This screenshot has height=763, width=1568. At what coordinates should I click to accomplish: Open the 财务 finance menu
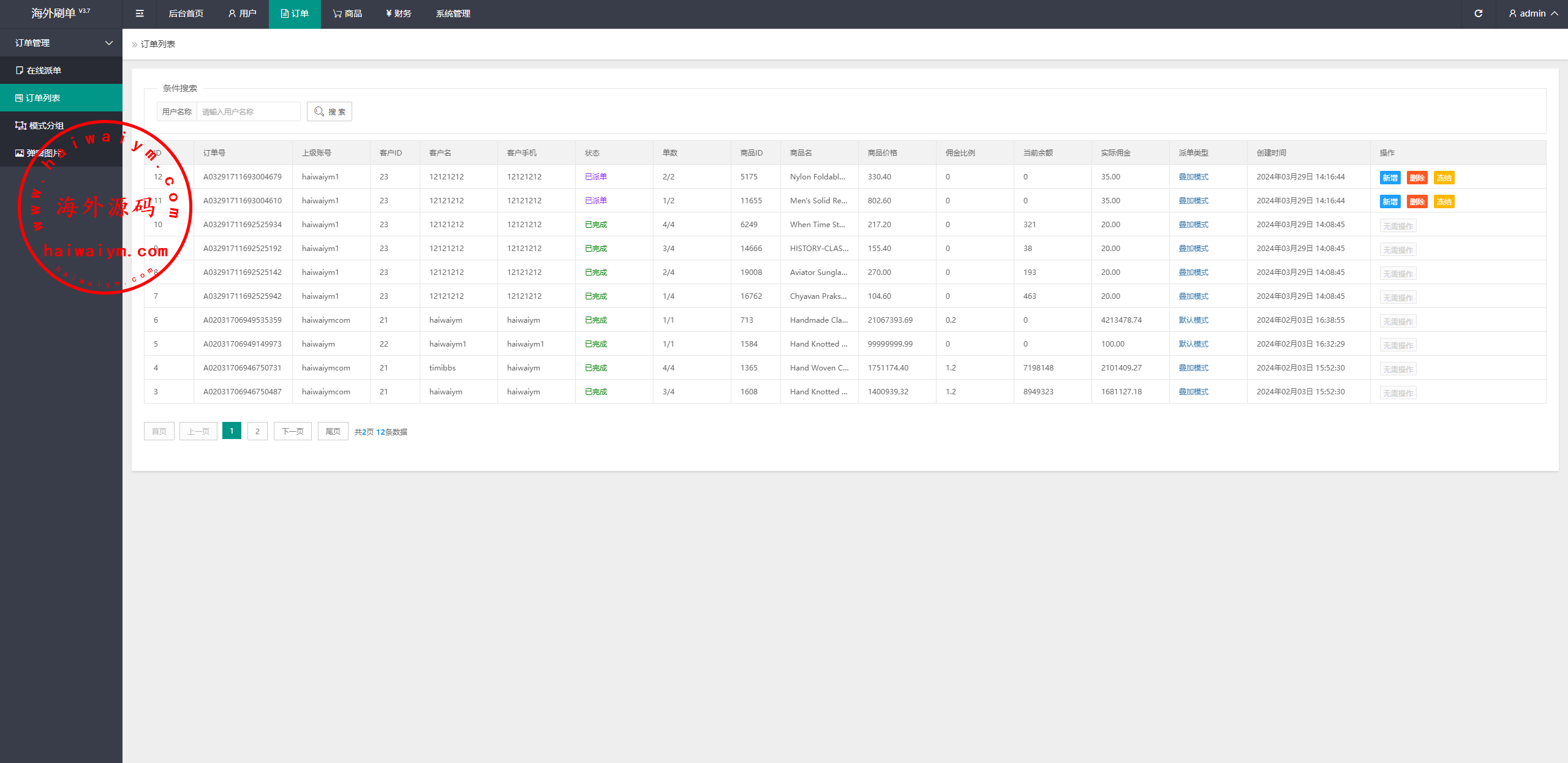tap(398, 13)
